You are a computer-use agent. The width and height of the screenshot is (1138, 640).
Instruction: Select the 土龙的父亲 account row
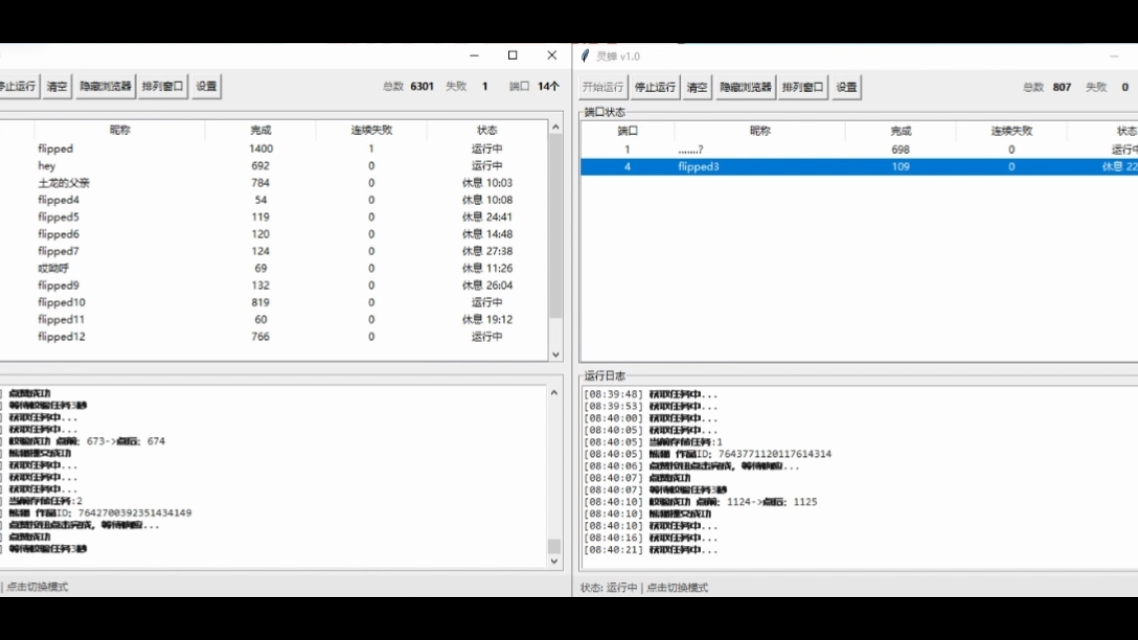point(274,183)
